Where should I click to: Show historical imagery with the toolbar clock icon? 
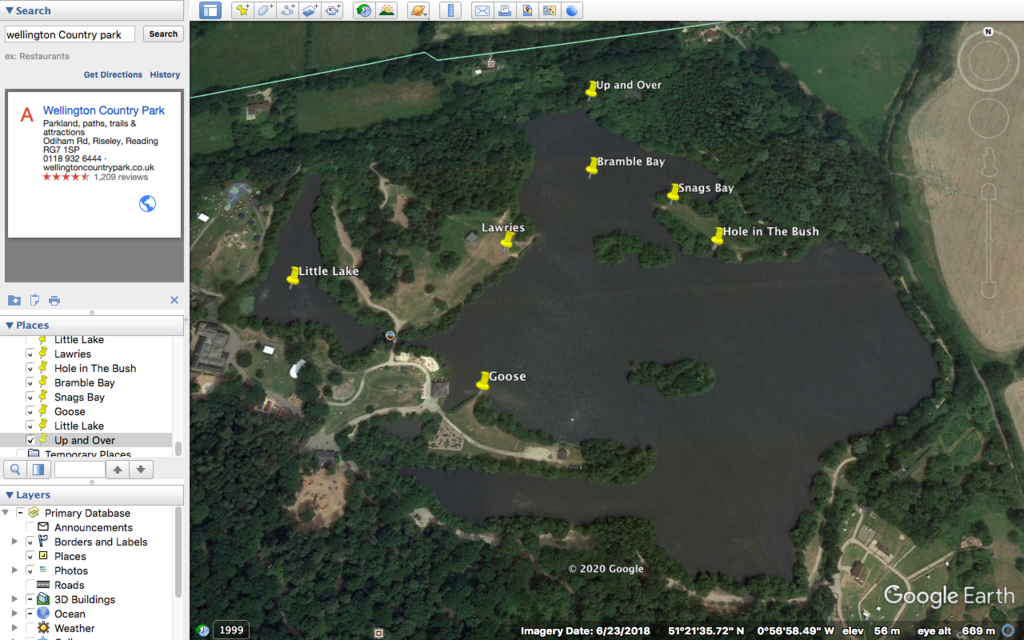[x=364, y=10]
